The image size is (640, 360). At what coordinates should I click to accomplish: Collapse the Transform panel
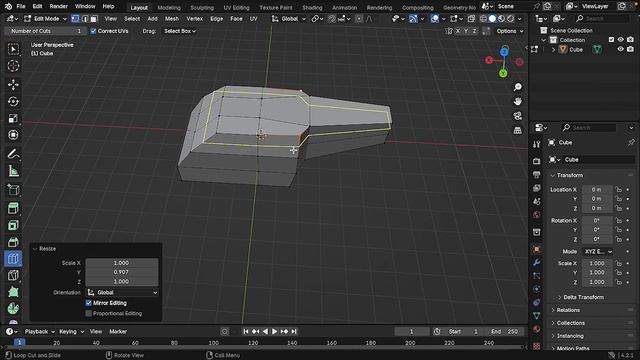(x=569, y=175)
